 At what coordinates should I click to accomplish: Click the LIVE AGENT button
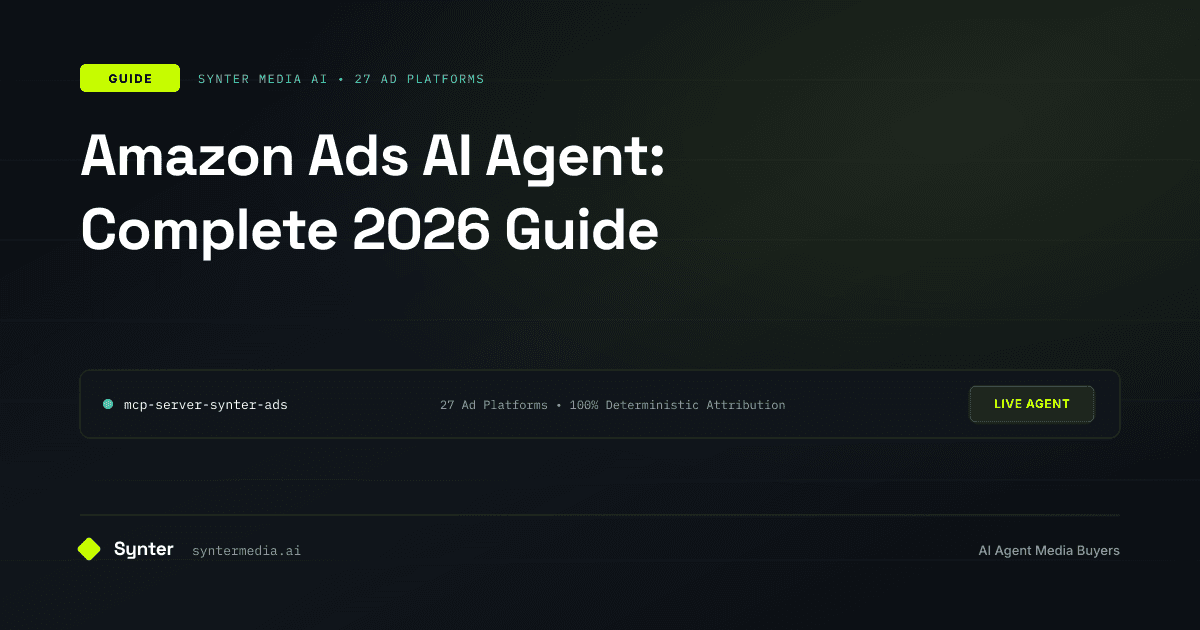click(x=1032, y=404)
